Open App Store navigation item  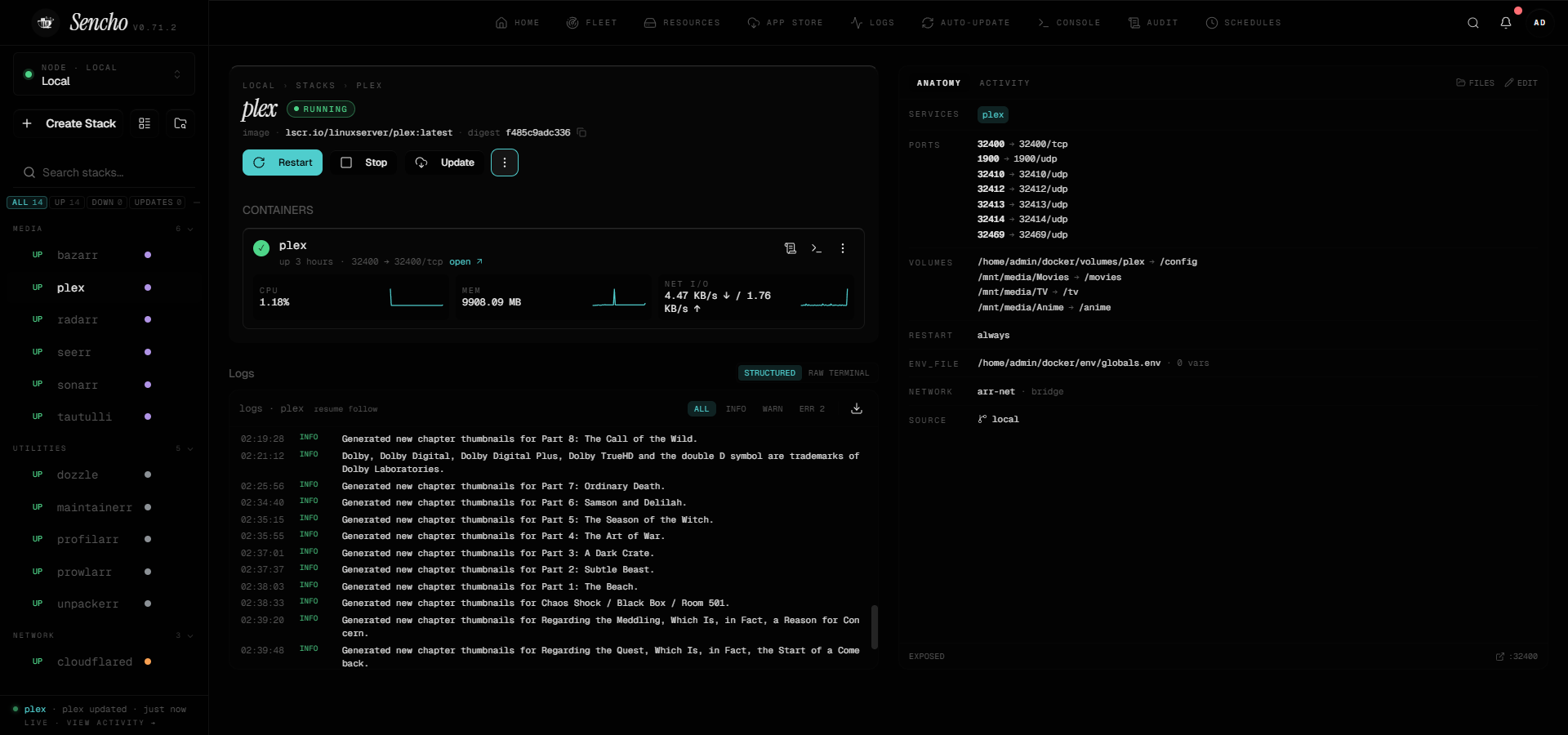(x=786, y=23)
